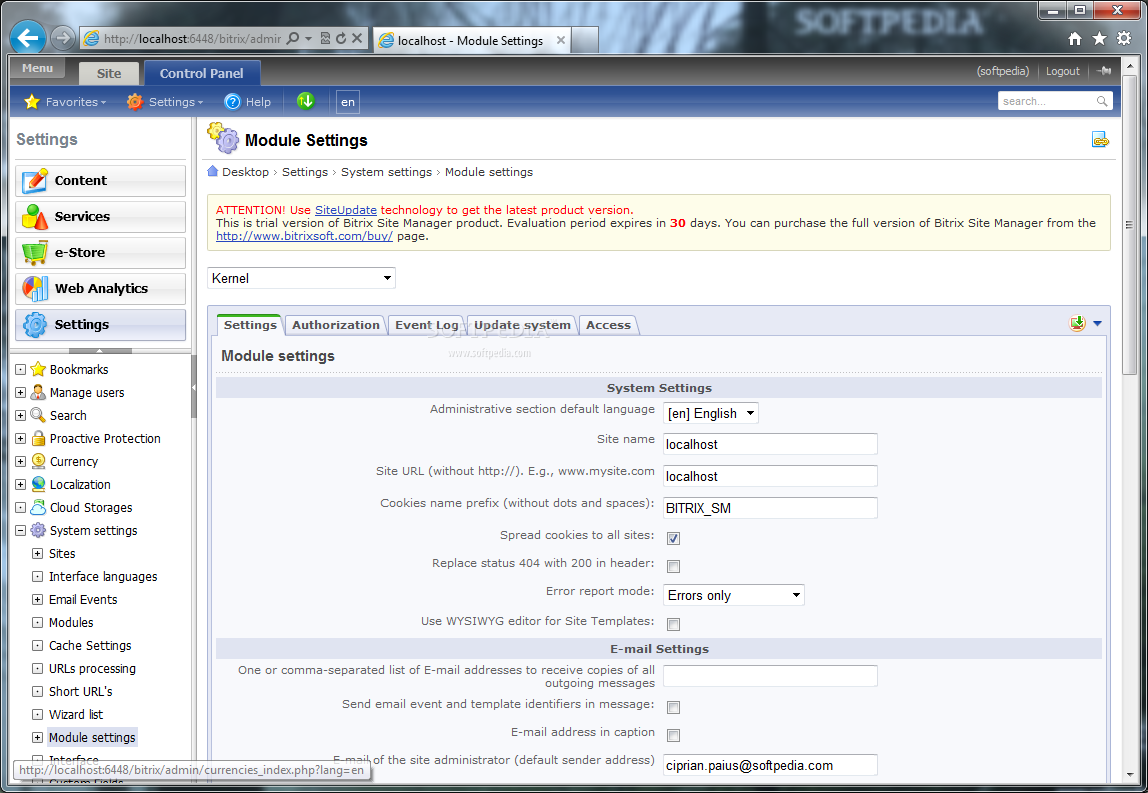This screenshot has width=1148, height=793.
Task: Expand the Manage users tree node
Action: [x=20, y=392]
